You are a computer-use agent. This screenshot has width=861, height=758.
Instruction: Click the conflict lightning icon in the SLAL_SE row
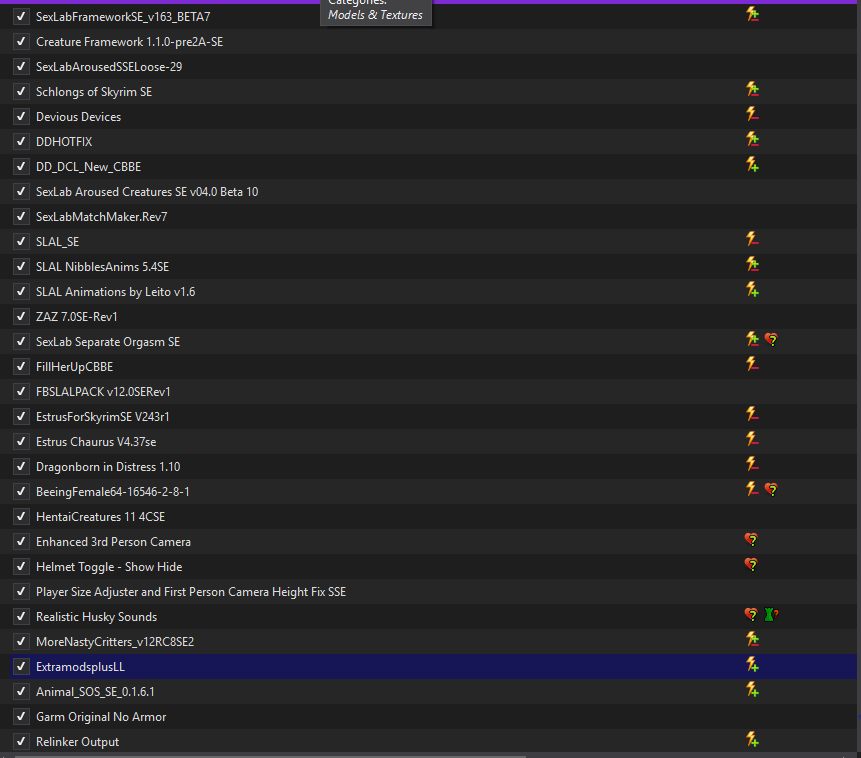[752, 239]
